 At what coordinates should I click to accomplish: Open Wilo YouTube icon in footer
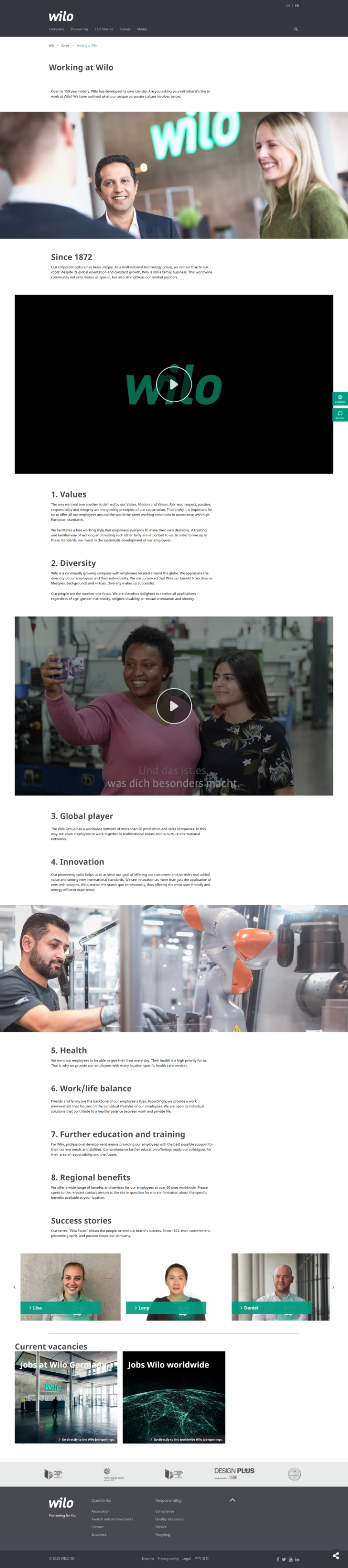click(291, 1559)
